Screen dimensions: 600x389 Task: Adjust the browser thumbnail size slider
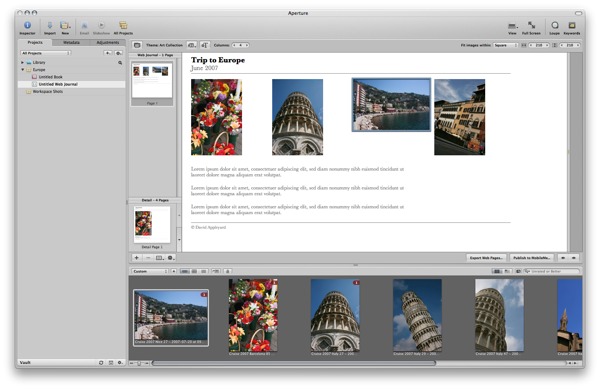click(x=139, y=363)
